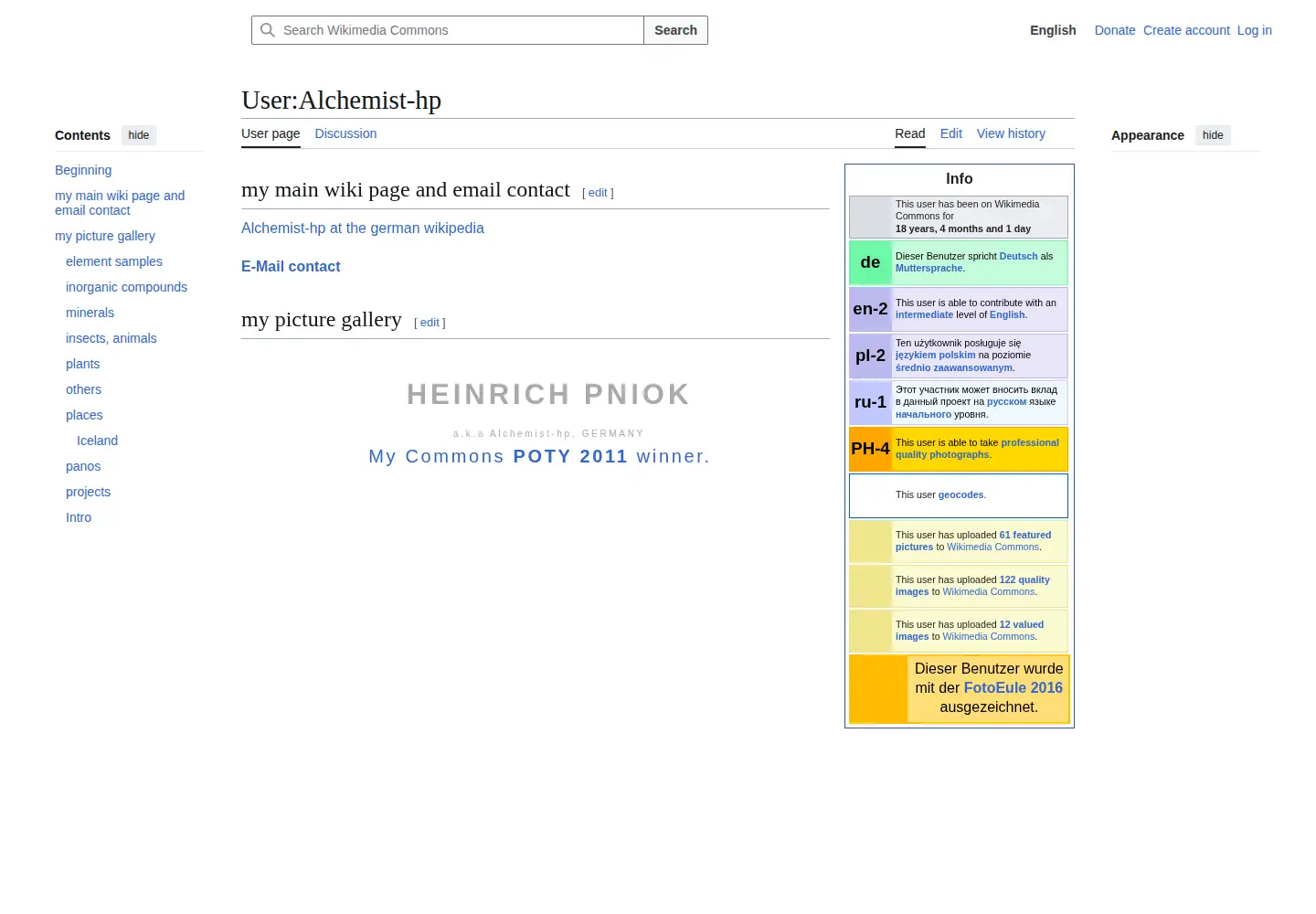Edit the my picture gallery section

coord(430,323)
